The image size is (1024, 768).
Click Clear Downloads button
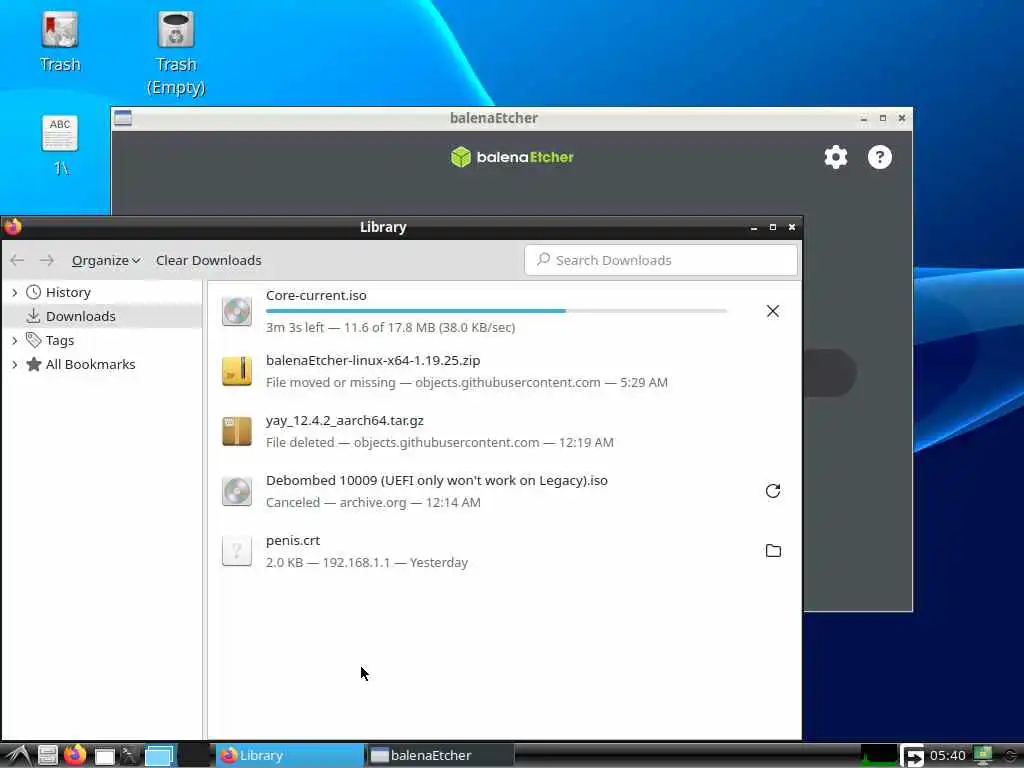pos(208,261)
